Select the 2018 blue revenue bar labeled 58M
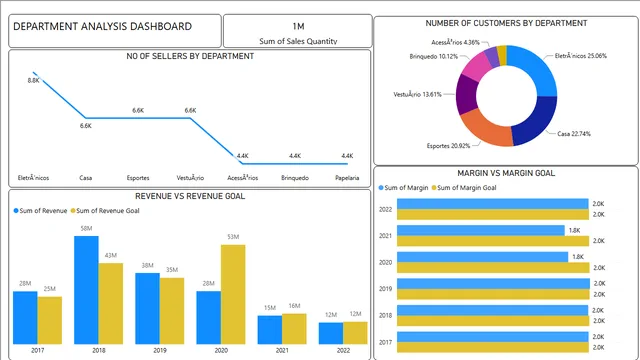The height and width of the screenshot is (360, 640). click(86, 290)
